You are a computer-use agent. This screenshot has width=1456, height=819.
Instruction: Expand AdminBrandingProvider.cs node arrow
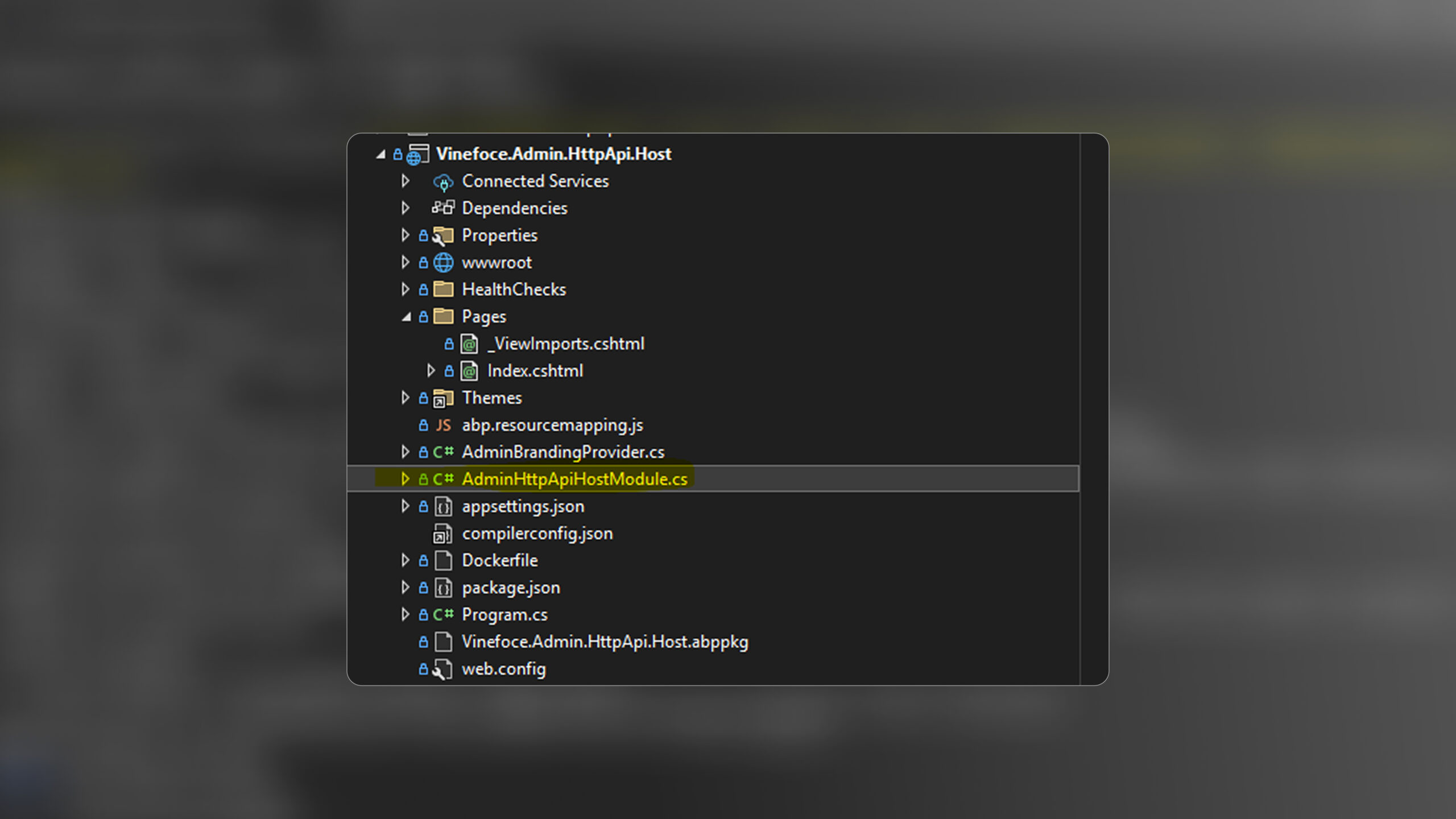tap(406, 452)
